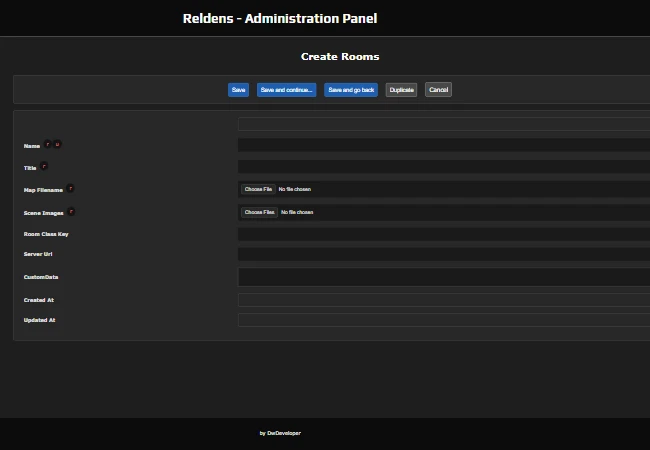The height and width of the screenshot is (450, 650).
Task: Click the blue Save button
Action: pos(238,90)
